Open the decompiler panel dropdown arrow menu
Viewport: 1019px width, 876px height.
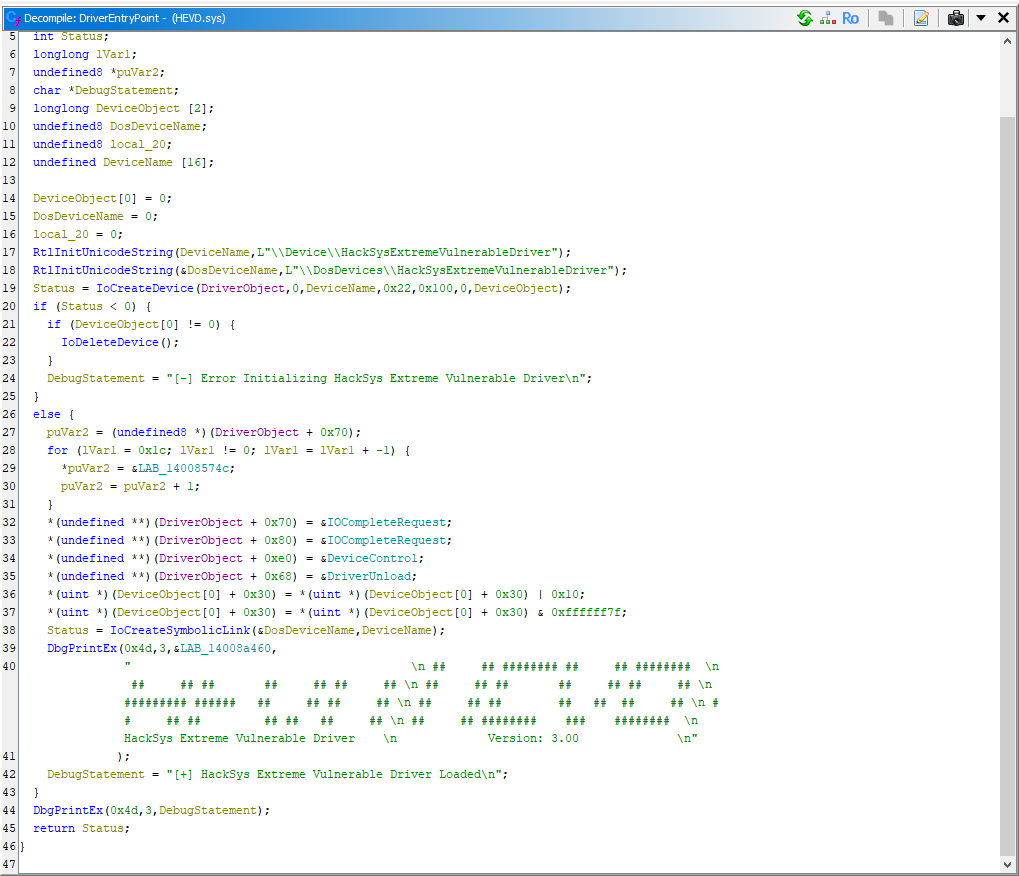pos(981,18)
